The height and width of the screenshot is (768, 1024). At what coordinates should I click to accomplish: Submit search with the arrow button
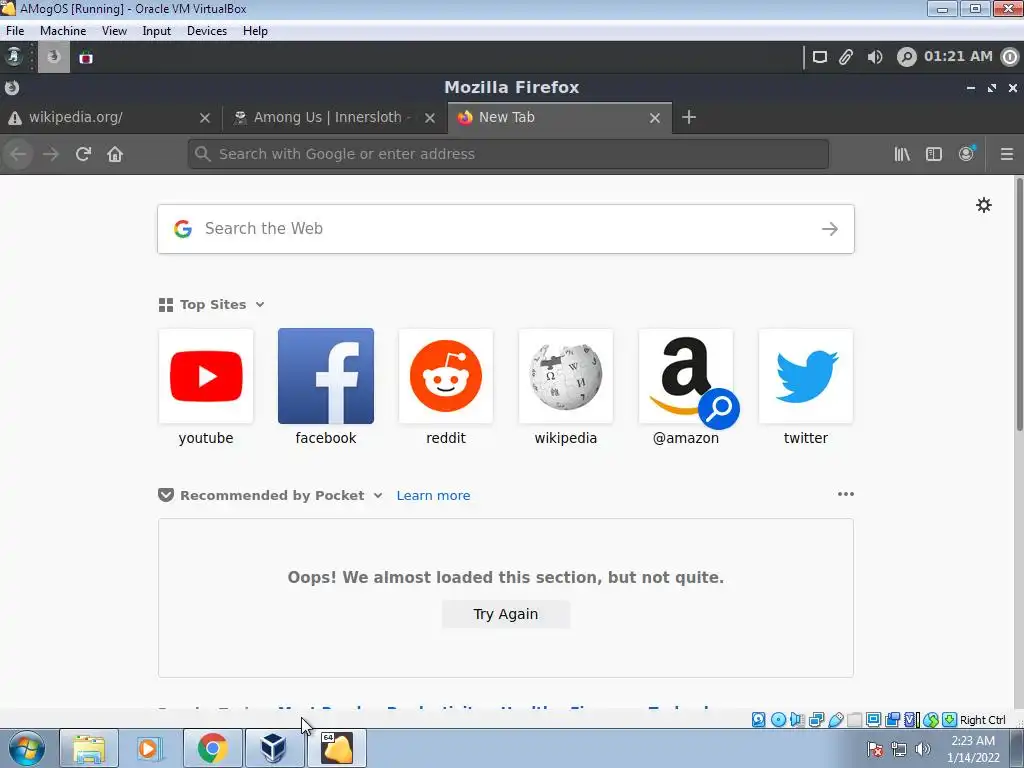(829, 229)
